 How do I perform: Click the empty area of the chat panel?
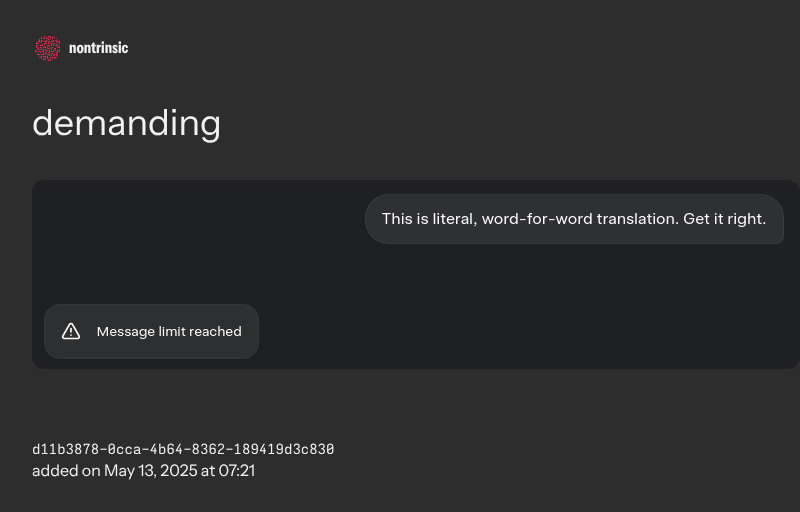tap(200, 240)
